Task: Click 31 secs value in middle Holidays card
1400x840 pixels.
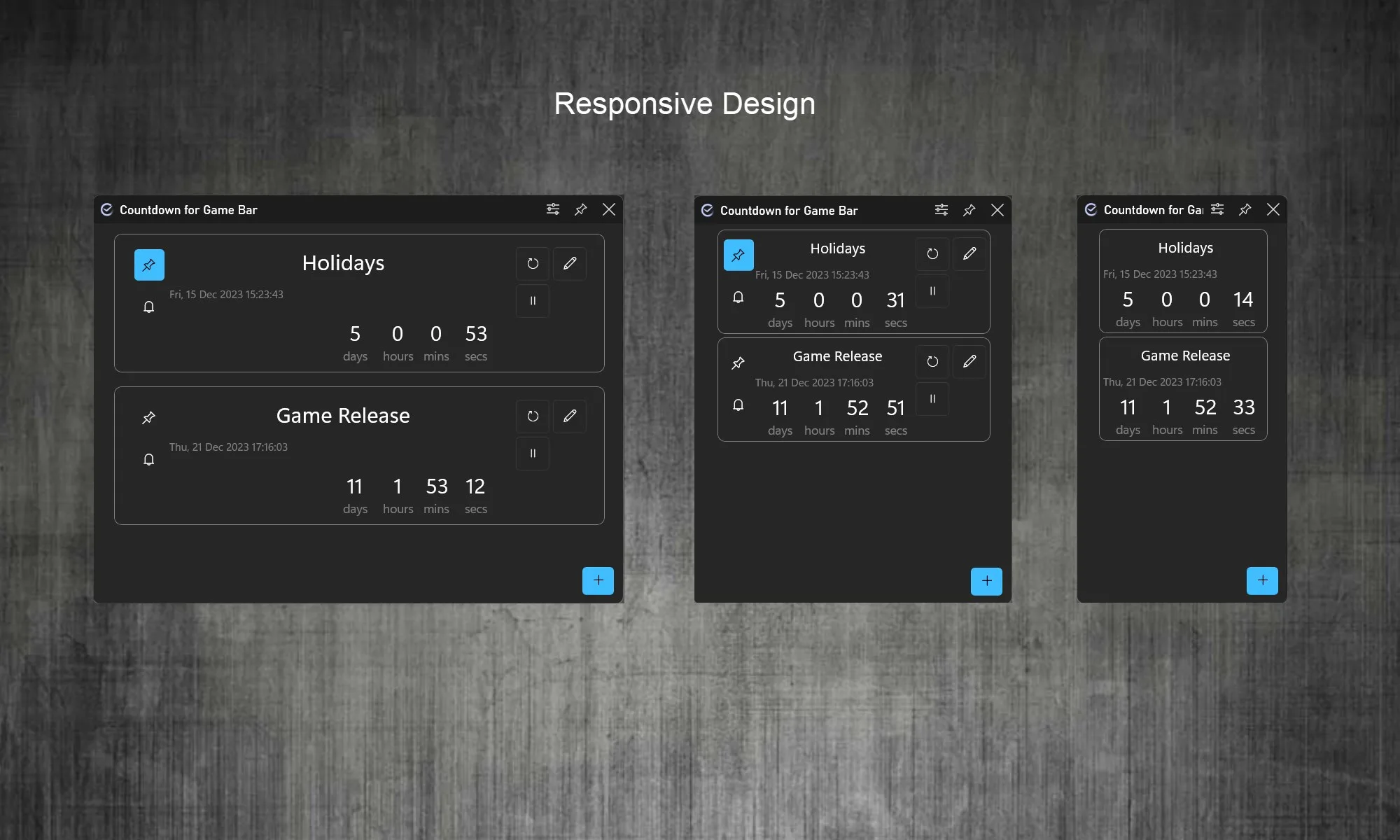Action: [896, 300]
